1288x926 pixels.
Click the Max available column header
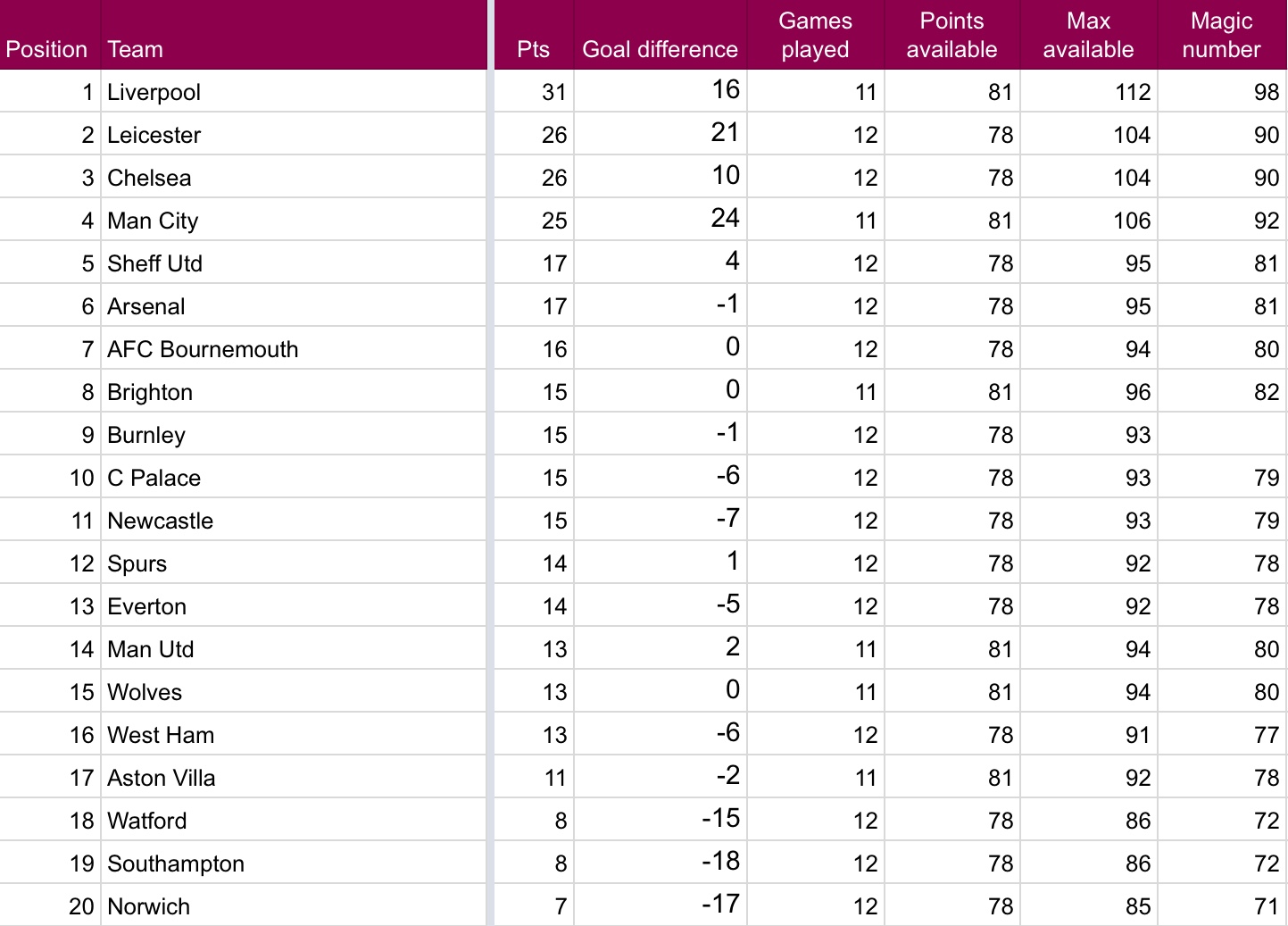[1088, 35]
